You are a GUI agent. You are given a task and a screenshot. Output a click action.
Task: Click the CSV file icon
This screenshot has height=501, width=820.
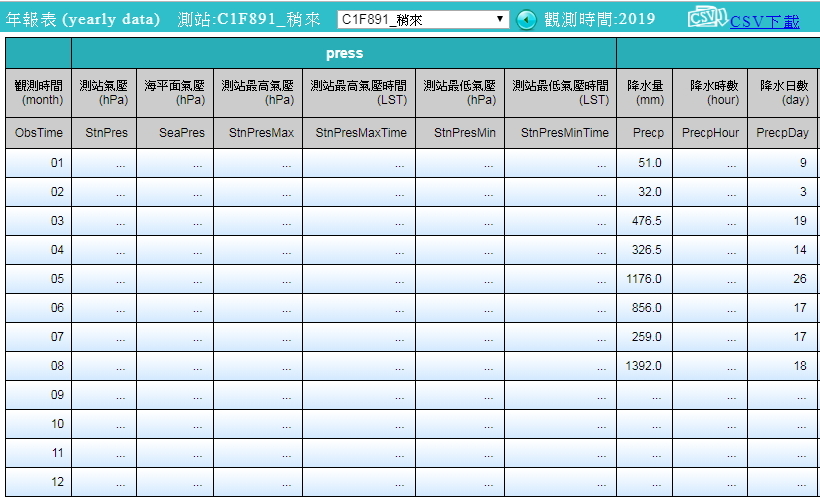click(706, 18)
